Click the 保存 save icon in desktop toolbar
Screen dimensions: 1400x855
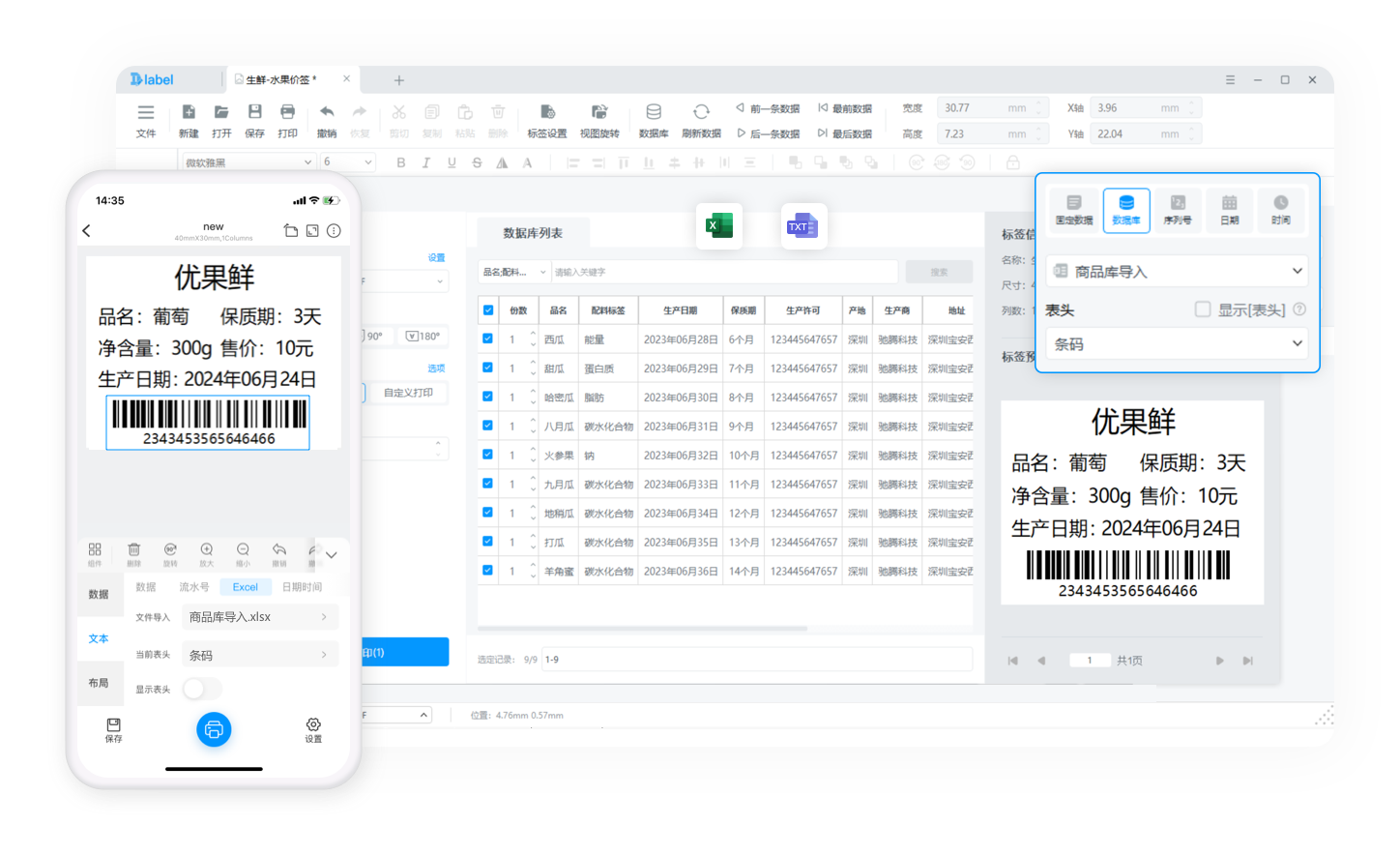point(254,112)
